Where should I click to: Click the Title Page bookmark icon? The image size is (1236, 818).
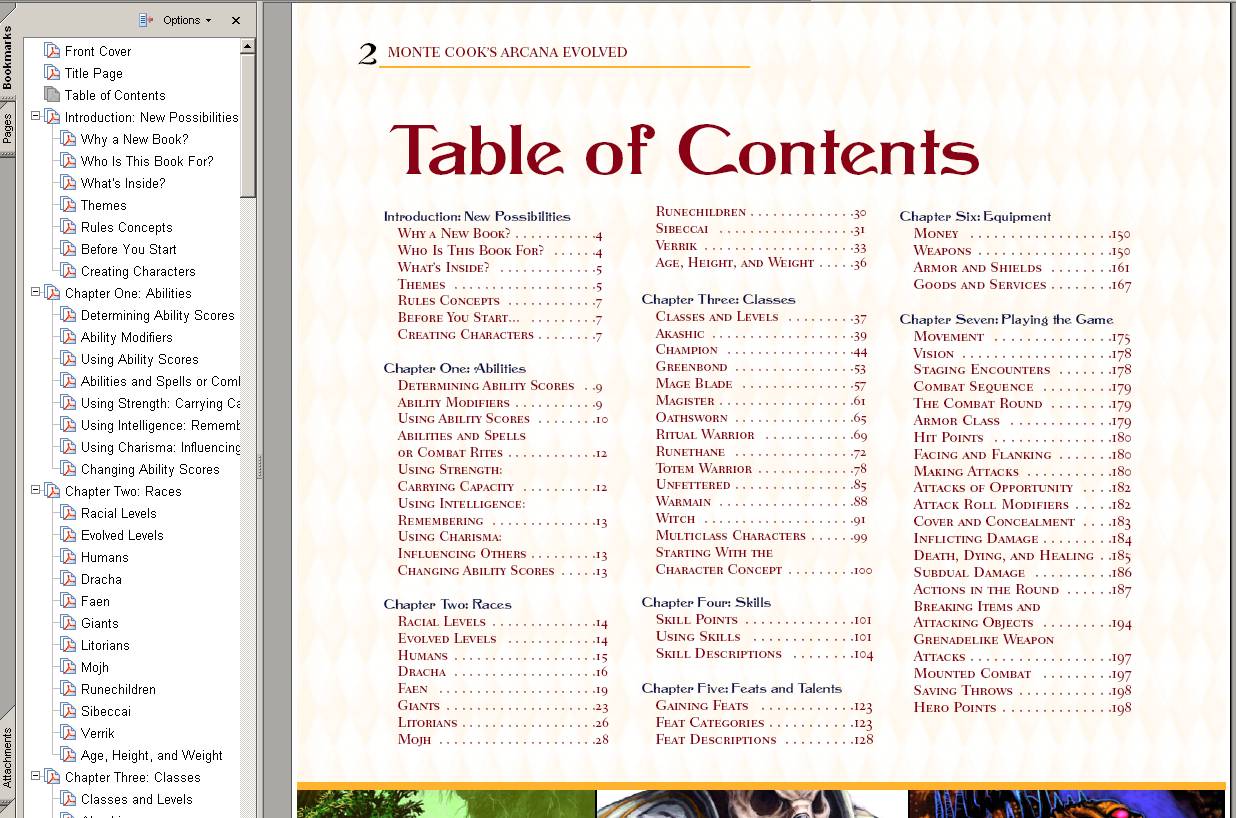pyautogui.click(x=52, y=73)
